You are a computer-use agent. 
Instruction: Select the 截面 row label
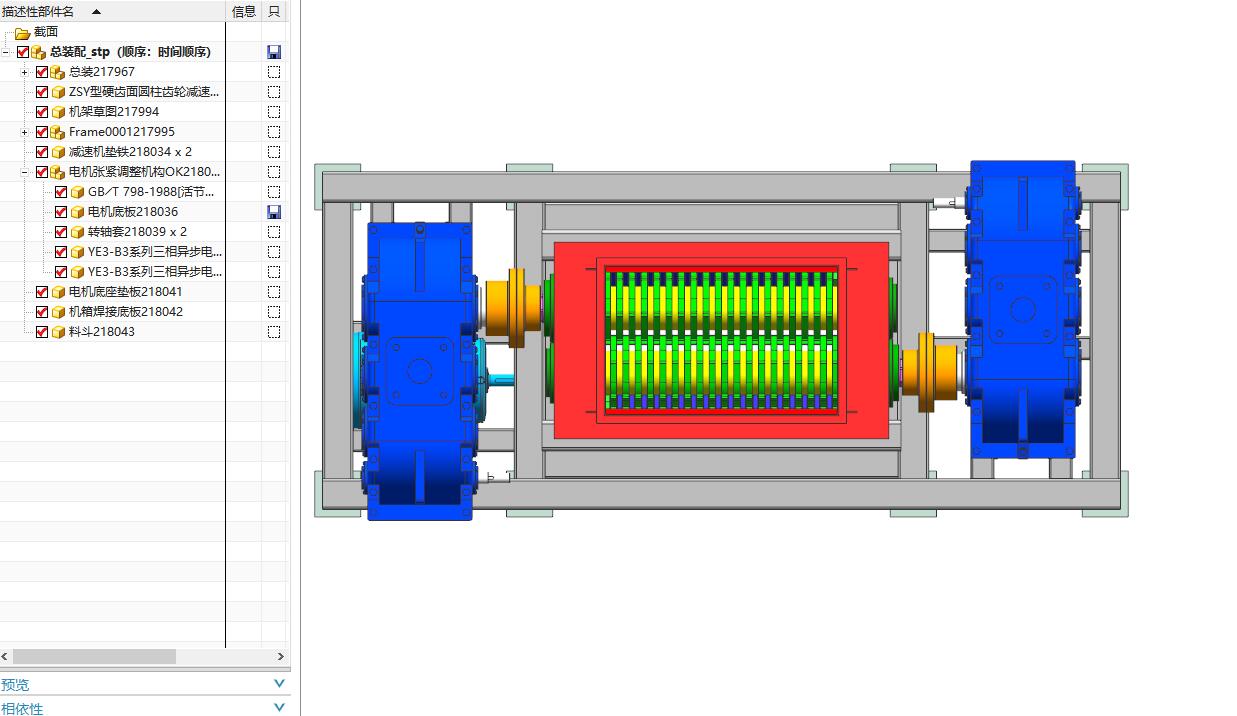point(46,32)
